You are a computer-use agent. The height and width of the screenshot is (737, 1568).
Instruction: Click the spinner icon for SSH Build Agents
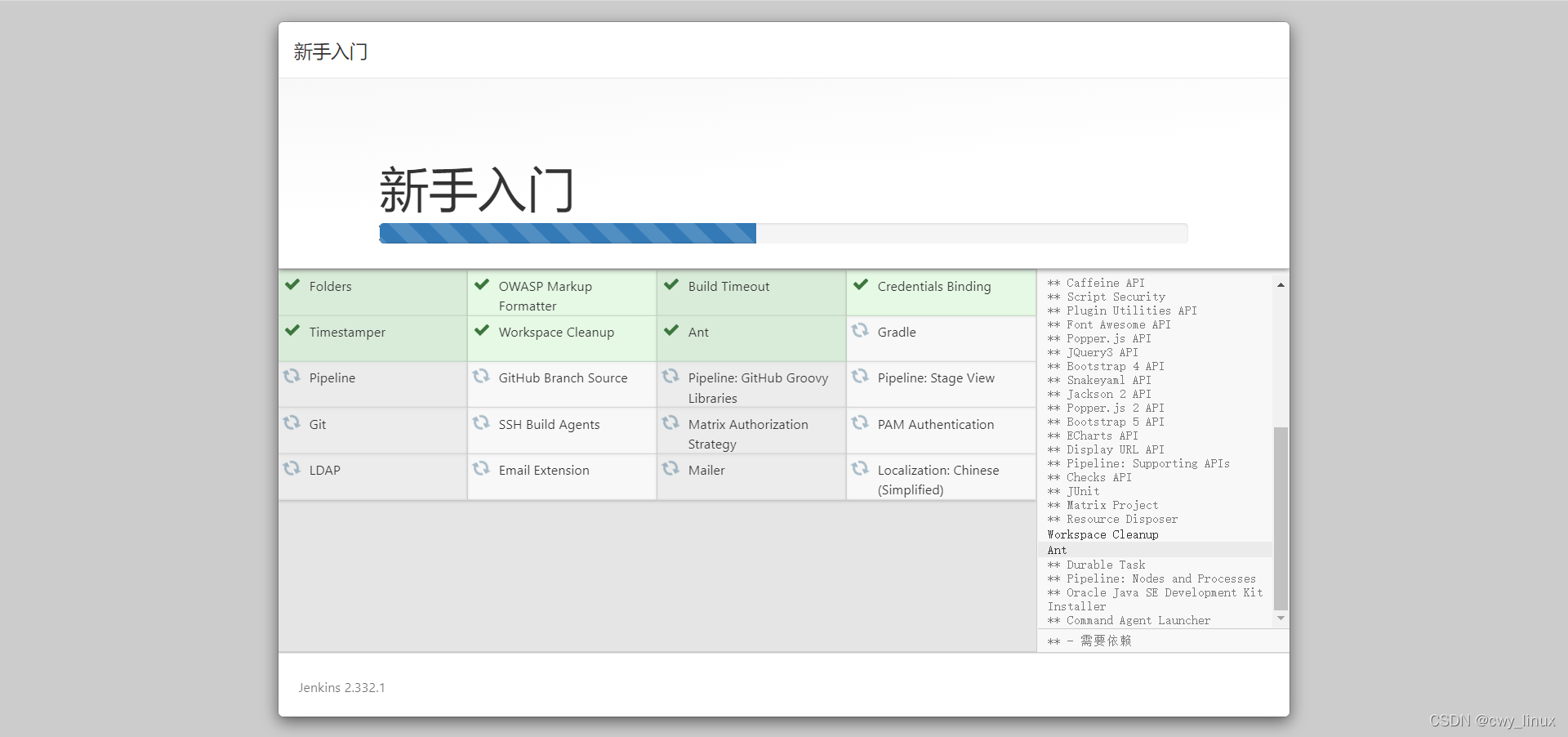point(481,422)
